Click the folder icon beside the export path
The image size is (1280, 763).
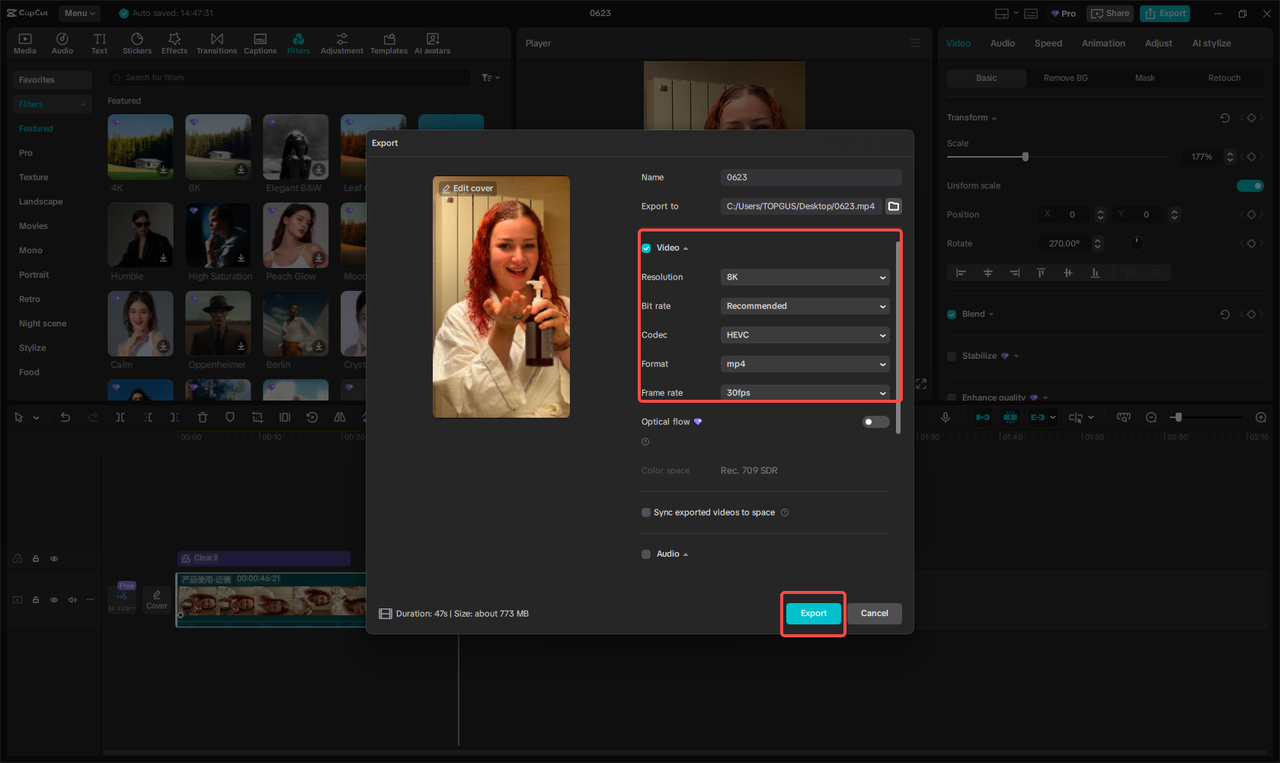coord(893,206)
